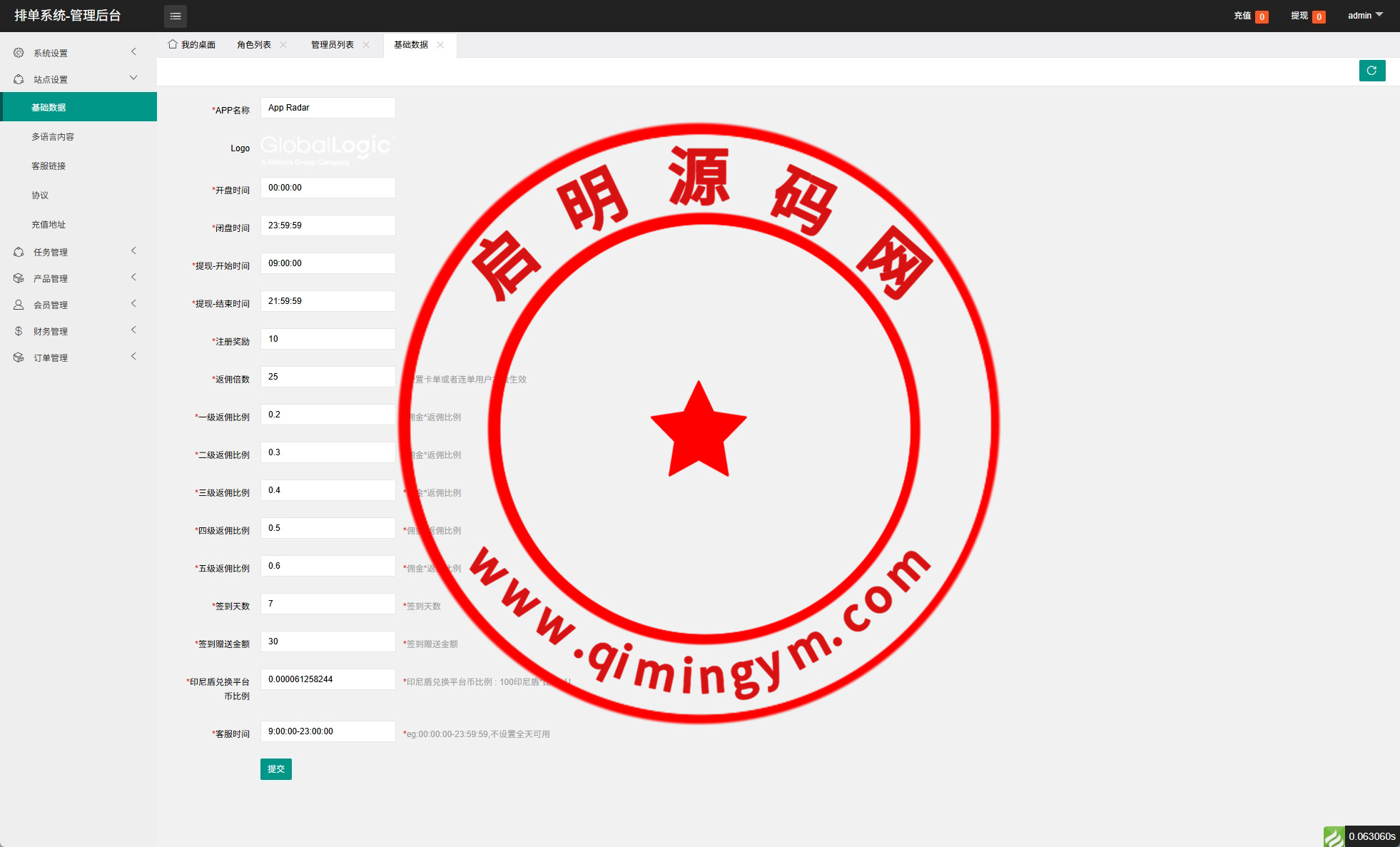Image resolution: width=1400 pixels, height=847 pixels.
Task: Open the admin user dropdown
Action: point(1364,15)
